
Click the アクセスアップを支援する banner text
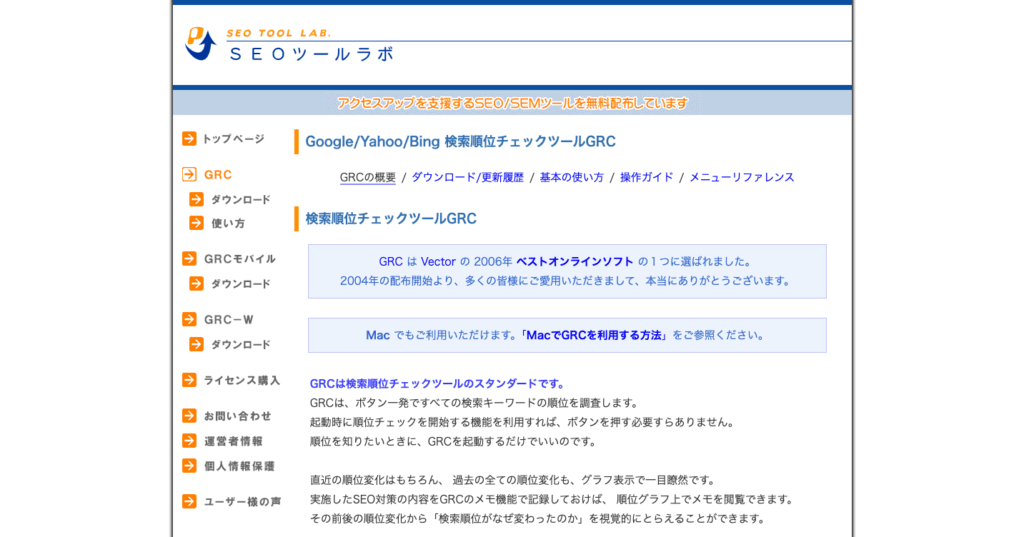513,103
